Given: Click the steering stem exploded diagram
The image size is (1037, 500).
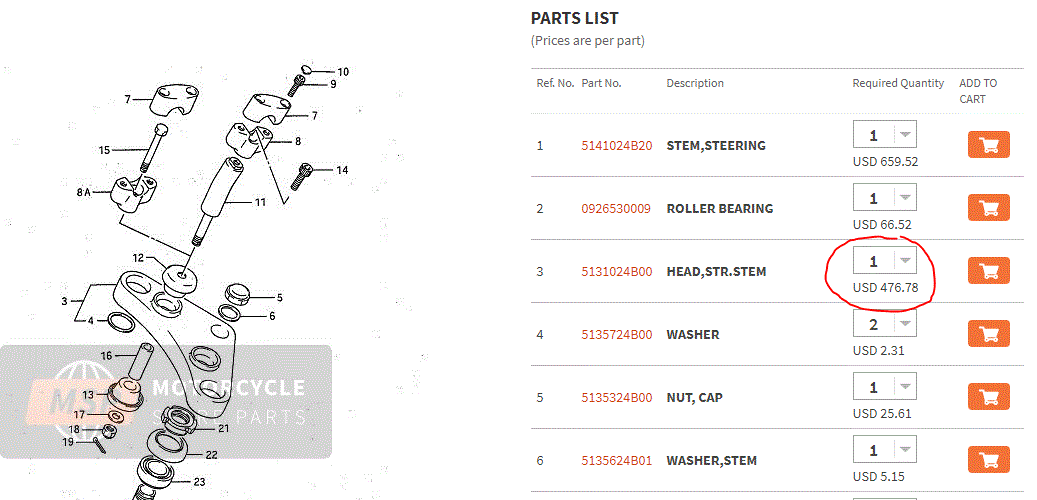Looking at the screenshot, I should tap(200, 280).
